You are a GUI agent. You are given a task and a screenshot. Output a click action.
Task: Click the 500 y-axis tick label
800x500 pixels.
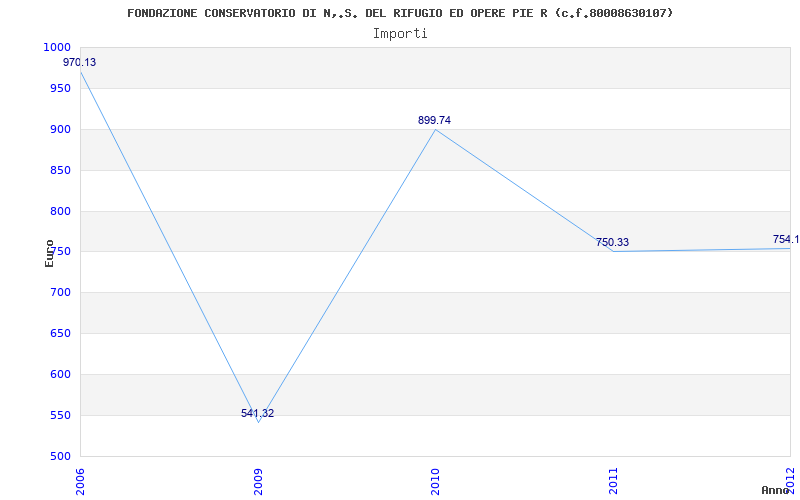tap(60, 456)
